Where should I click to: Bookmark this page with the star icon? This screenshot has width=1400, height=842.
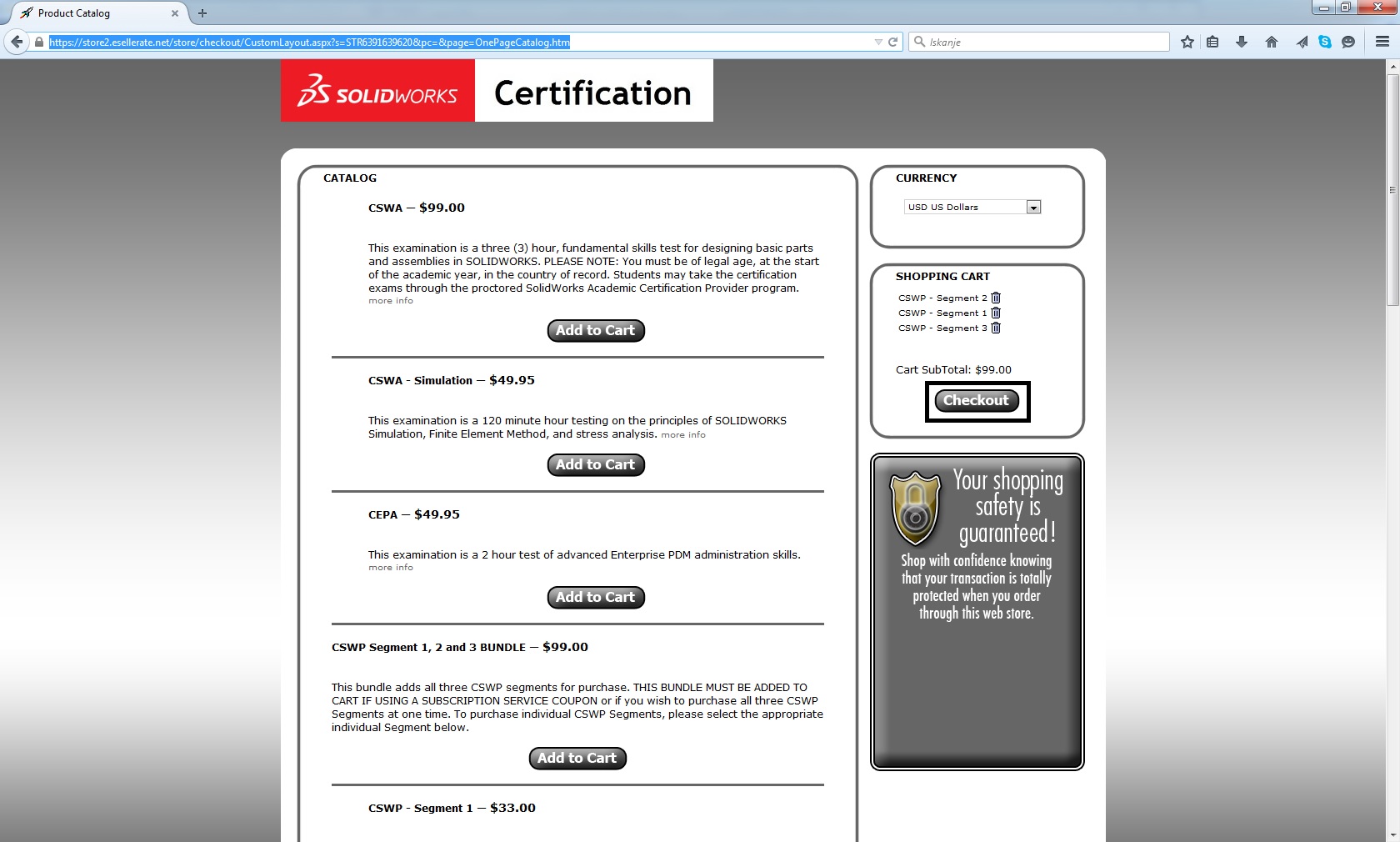1187,42
